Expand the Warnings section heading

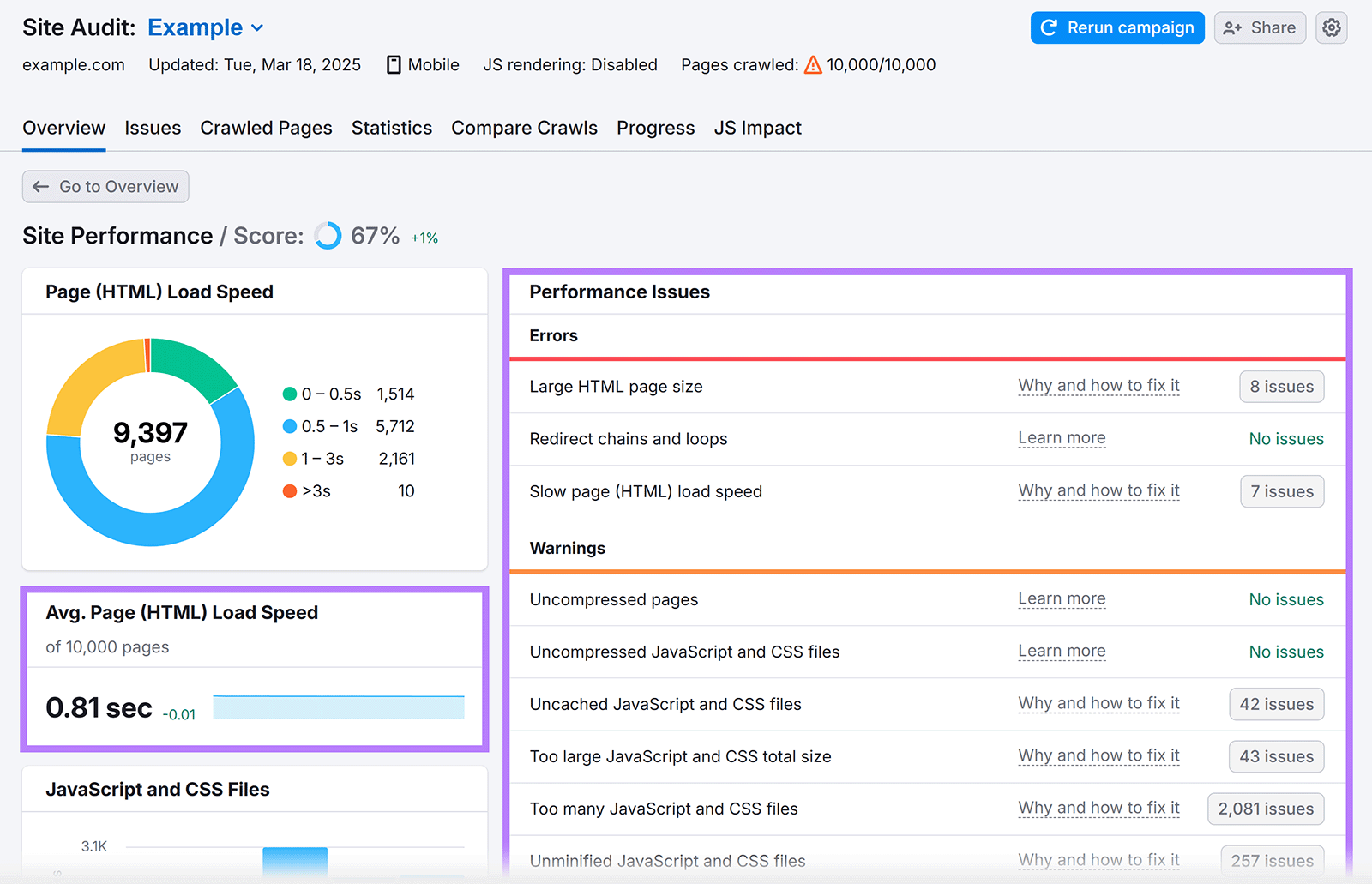click(567, 548)
